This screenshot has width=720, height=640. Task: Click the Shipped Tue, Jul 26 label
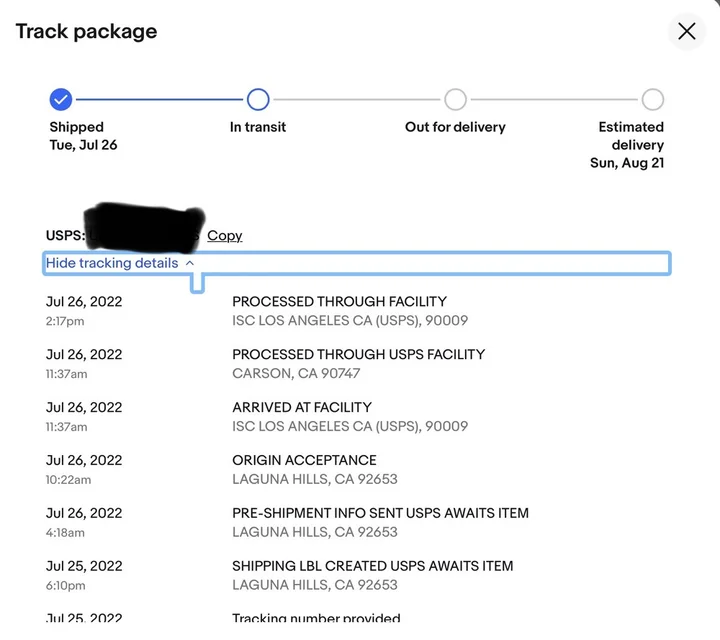(x=83, y=136)
